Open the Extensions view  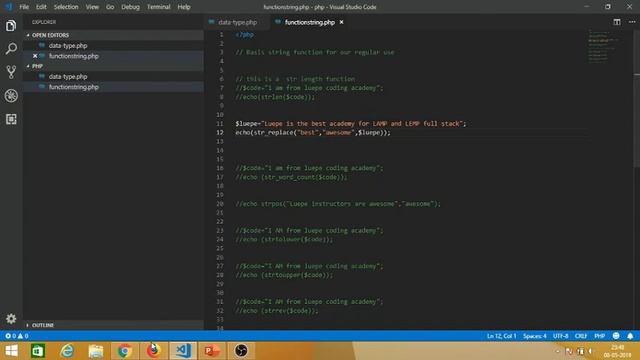click(x=11, y=119)
